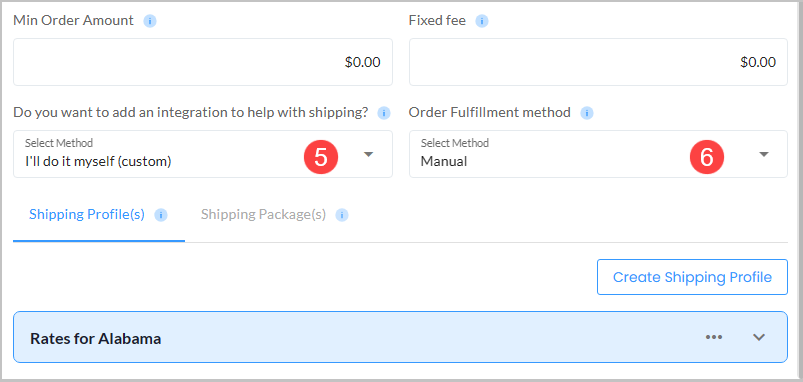Click the Shipping Profile(s) info icon
The width and height of the screenshot is (803, 382).
pyautogui.click(x=161, y=215)
